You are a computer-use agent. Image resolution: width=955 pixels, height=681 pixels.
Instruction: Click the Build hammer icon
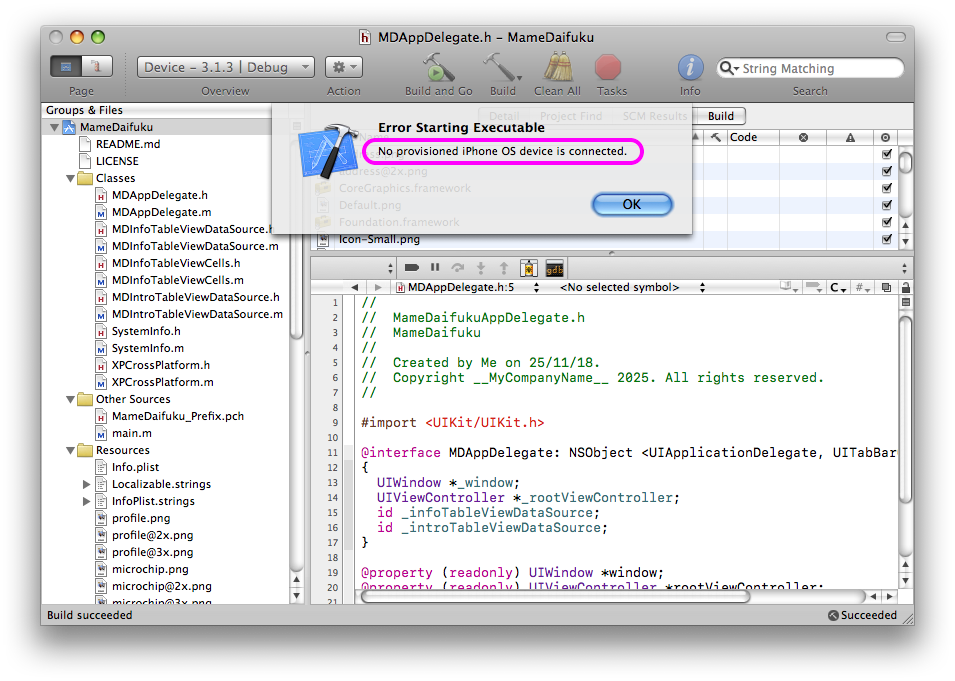[500, 68]
